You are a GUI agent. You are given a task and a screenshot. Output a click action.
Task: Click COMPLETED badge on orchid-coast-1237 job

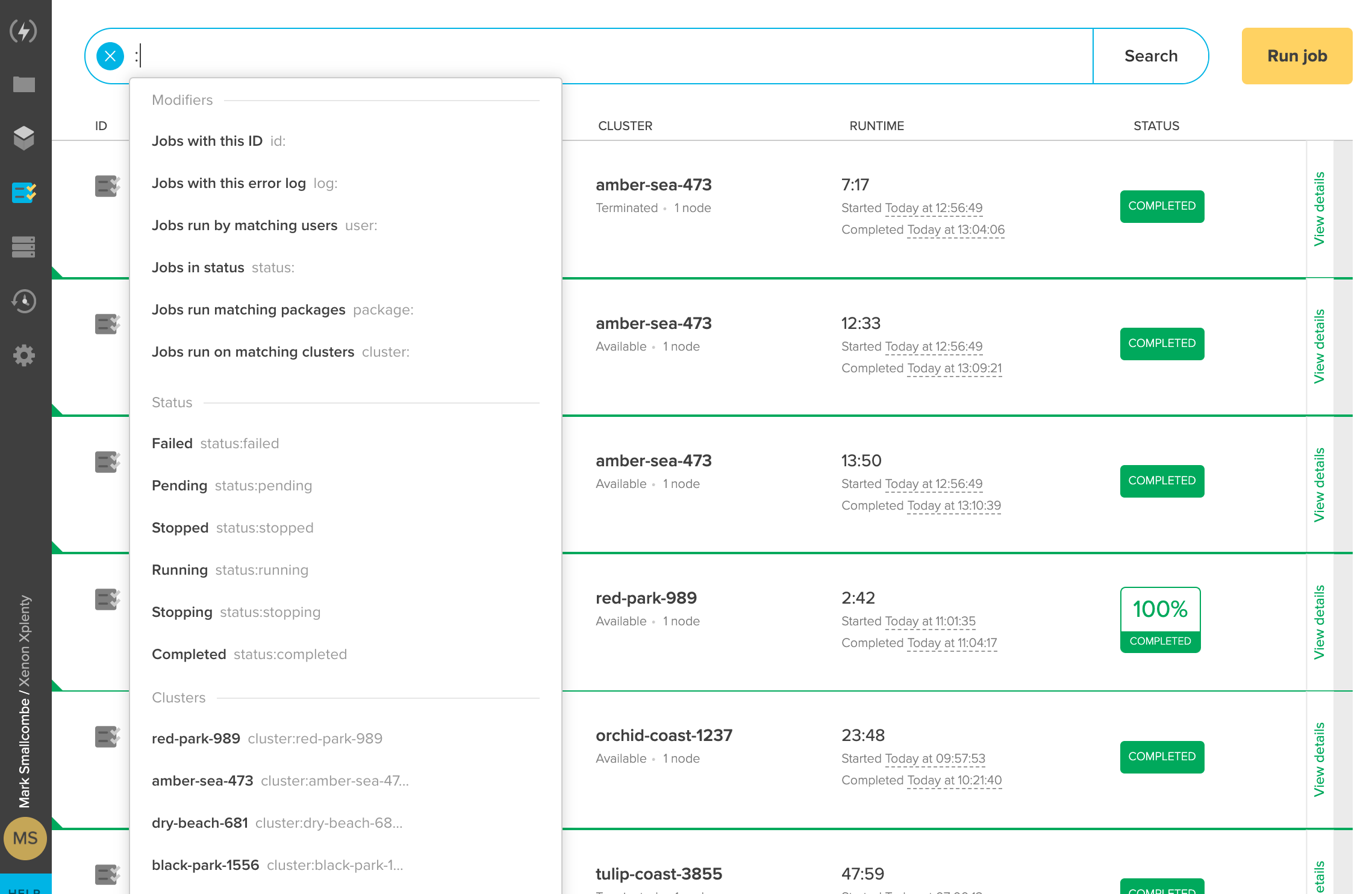point(1162,757)
